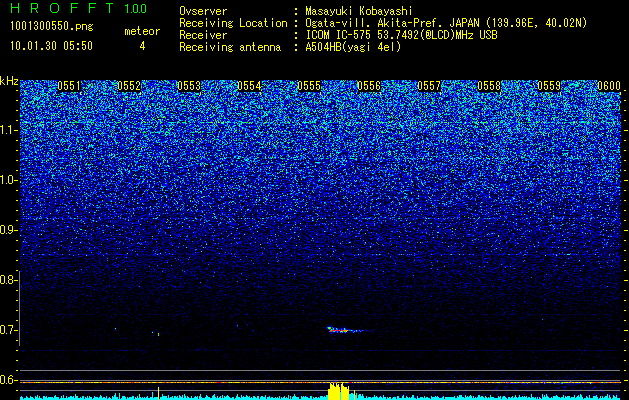Click the 0.8 kHz axis label

pyautogui.click(x=8, y=280)
